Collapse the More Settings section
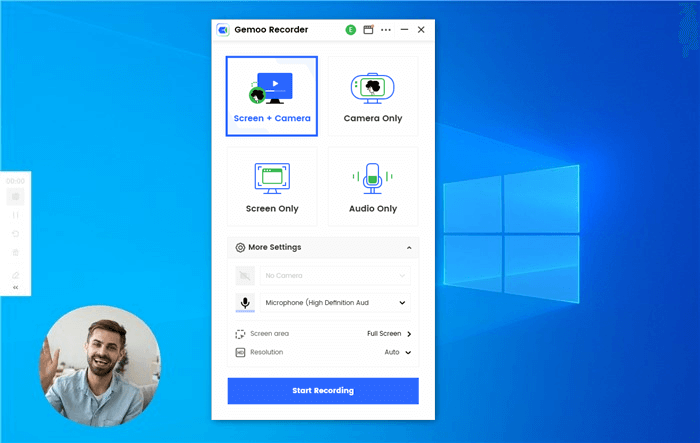Viewport: 700px width, 443px height. pyautogui.click(x=409, y=248)
